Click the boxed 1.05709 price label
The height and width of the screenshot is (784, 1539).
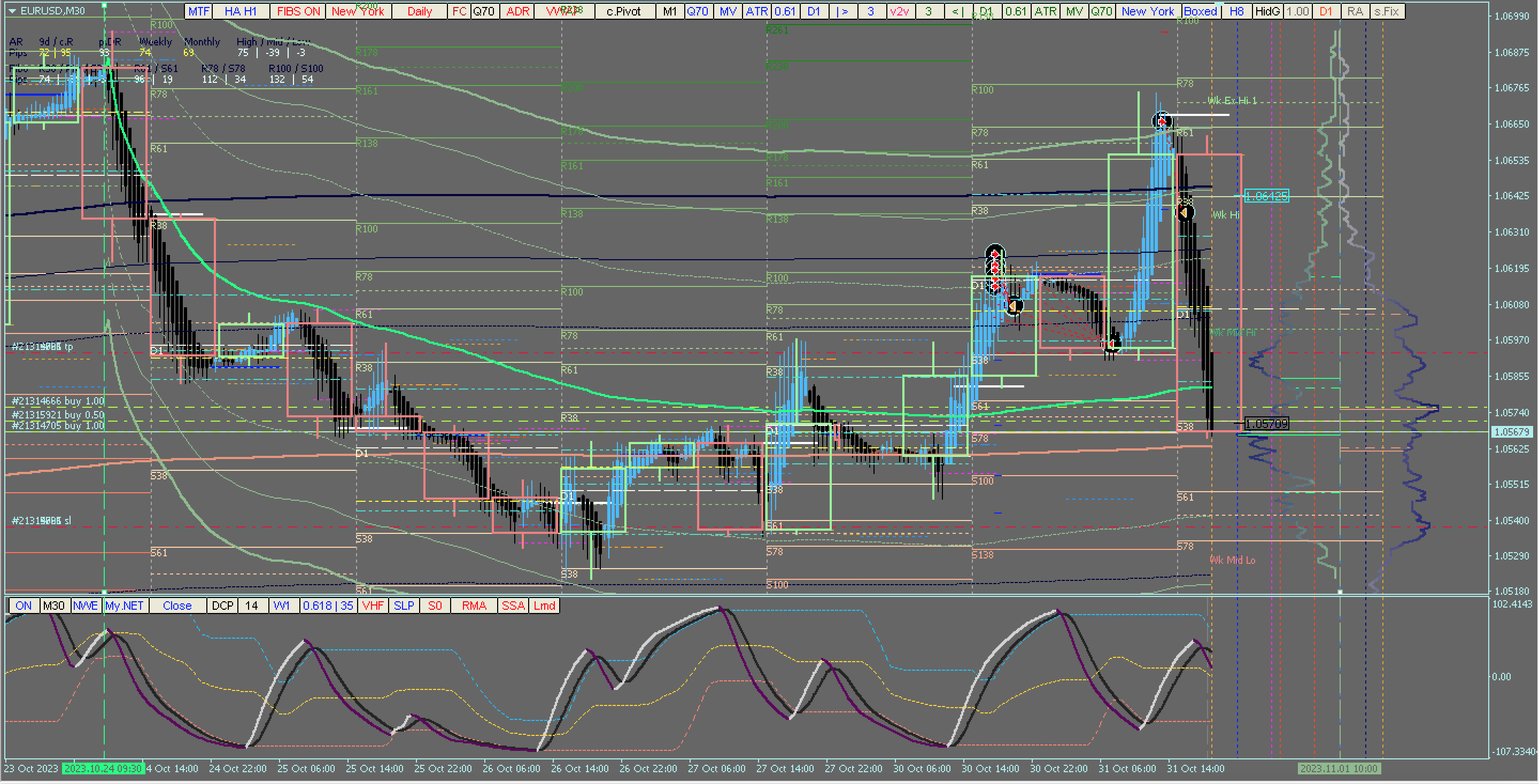tap(1266, 424)
